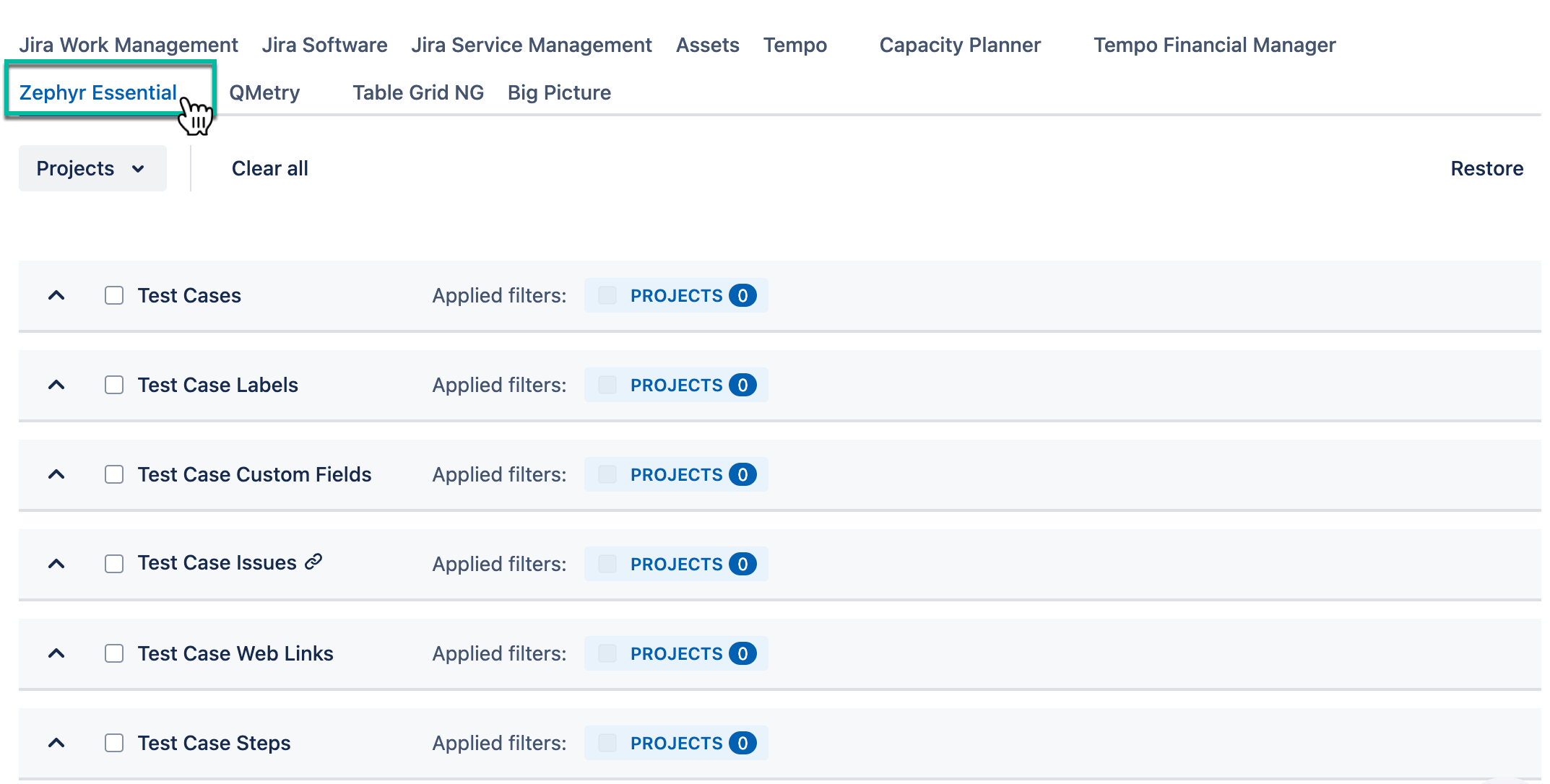Click link icon beside Test Case Issues
The width and height of the screenshot is (1550, 784).
click(x=313, y=562)
